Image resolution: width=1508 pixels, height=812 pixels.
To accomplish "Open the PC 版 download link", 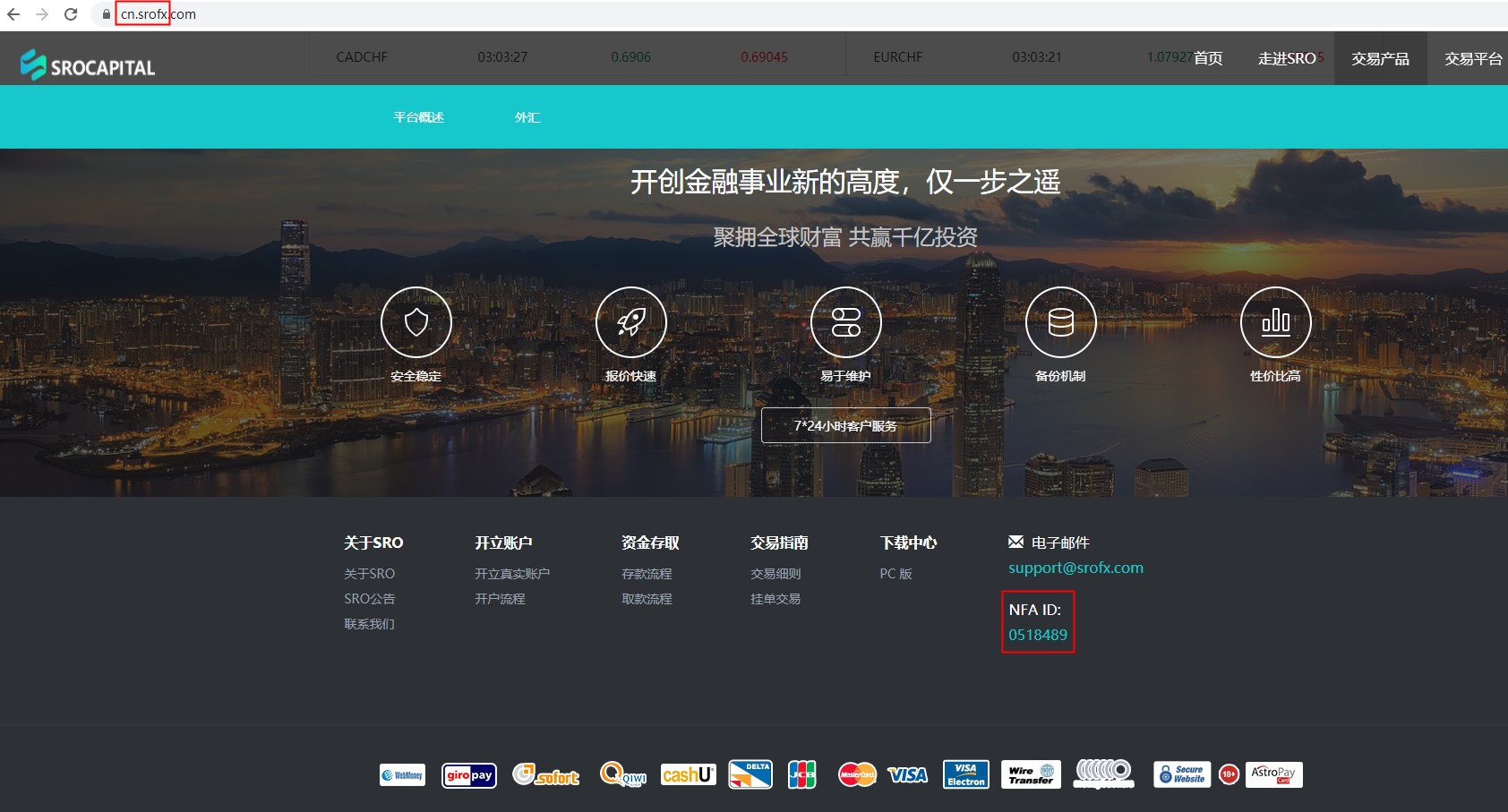I will pyautogui.click(x=895, y=574).
